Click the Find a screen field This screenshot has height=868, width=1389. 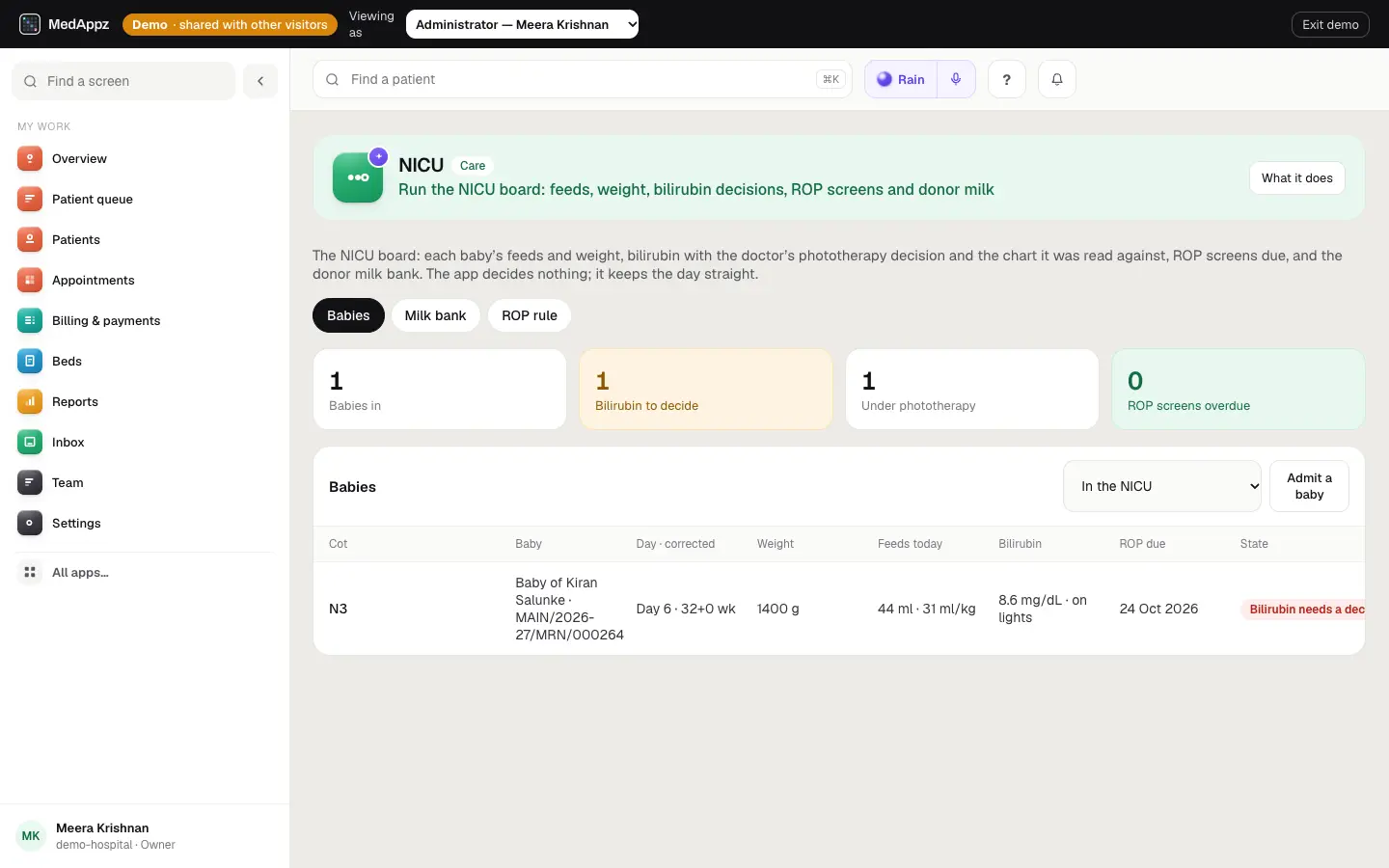123,81
